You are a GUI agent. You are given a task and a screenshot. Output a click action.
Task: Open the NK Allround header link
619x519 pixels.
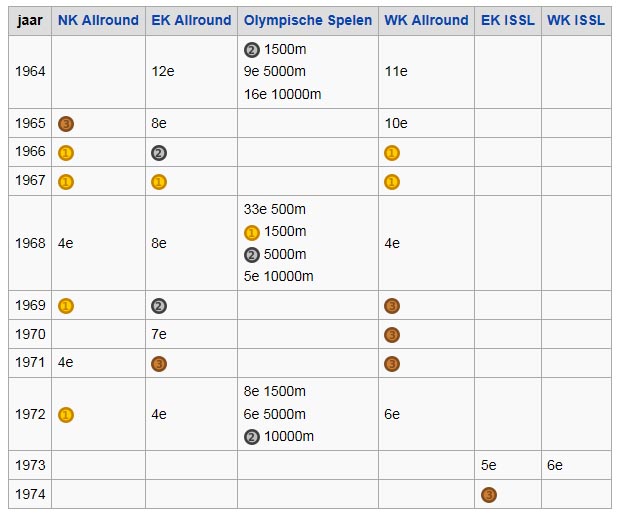[x=98, y=20]
